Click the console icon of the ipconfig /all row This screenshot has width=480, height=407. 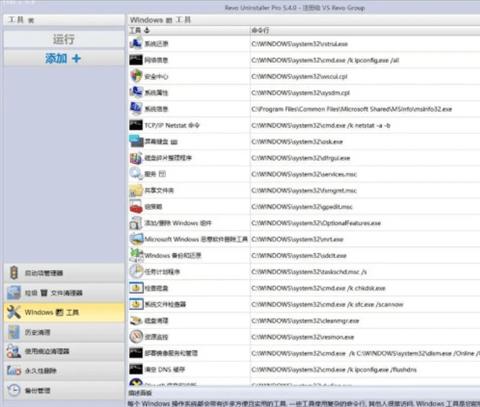tap(136, 60)
